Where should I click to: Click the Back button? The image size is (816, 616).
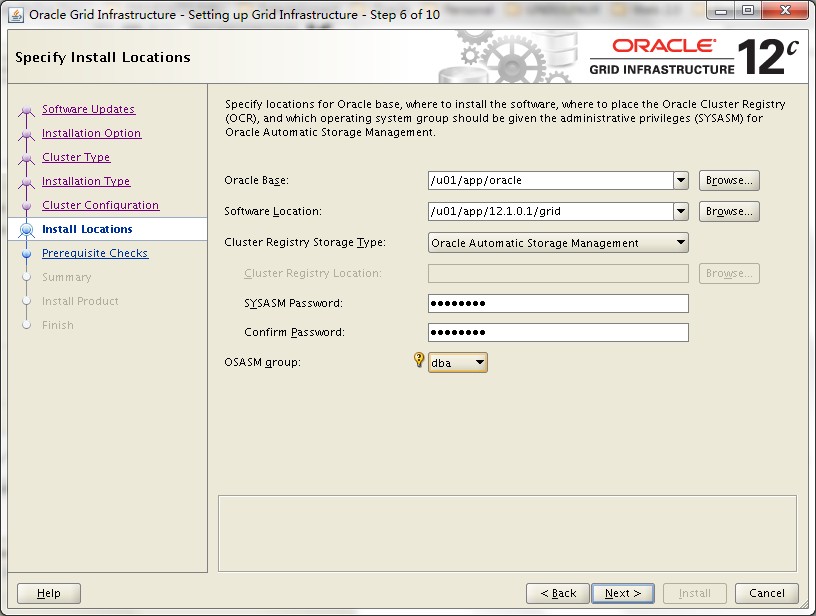click(x=558, y=593)
